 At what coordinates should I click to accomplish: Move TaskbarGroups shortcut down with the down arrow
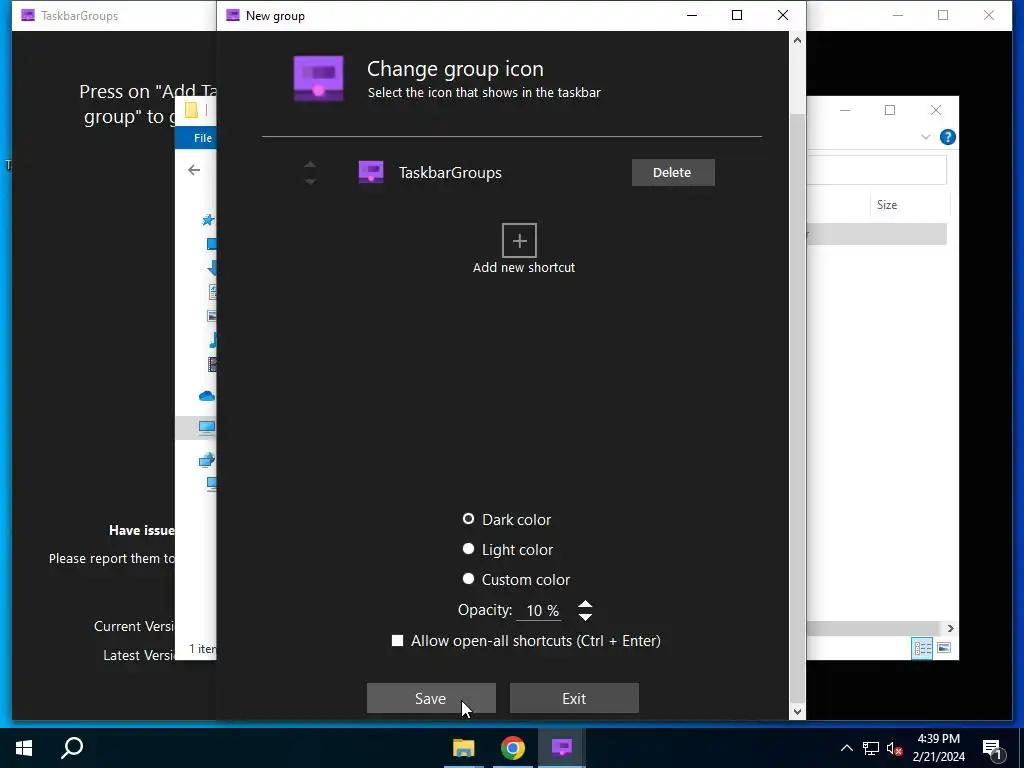(310, 181)
